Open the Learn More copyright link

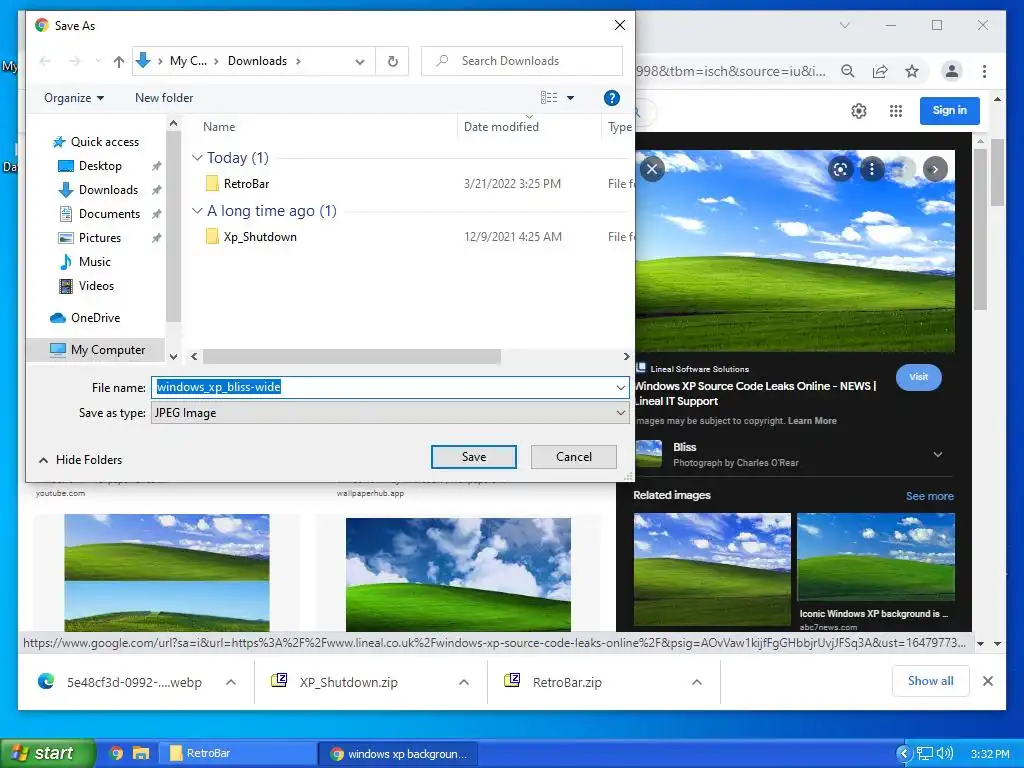[812, 421]
